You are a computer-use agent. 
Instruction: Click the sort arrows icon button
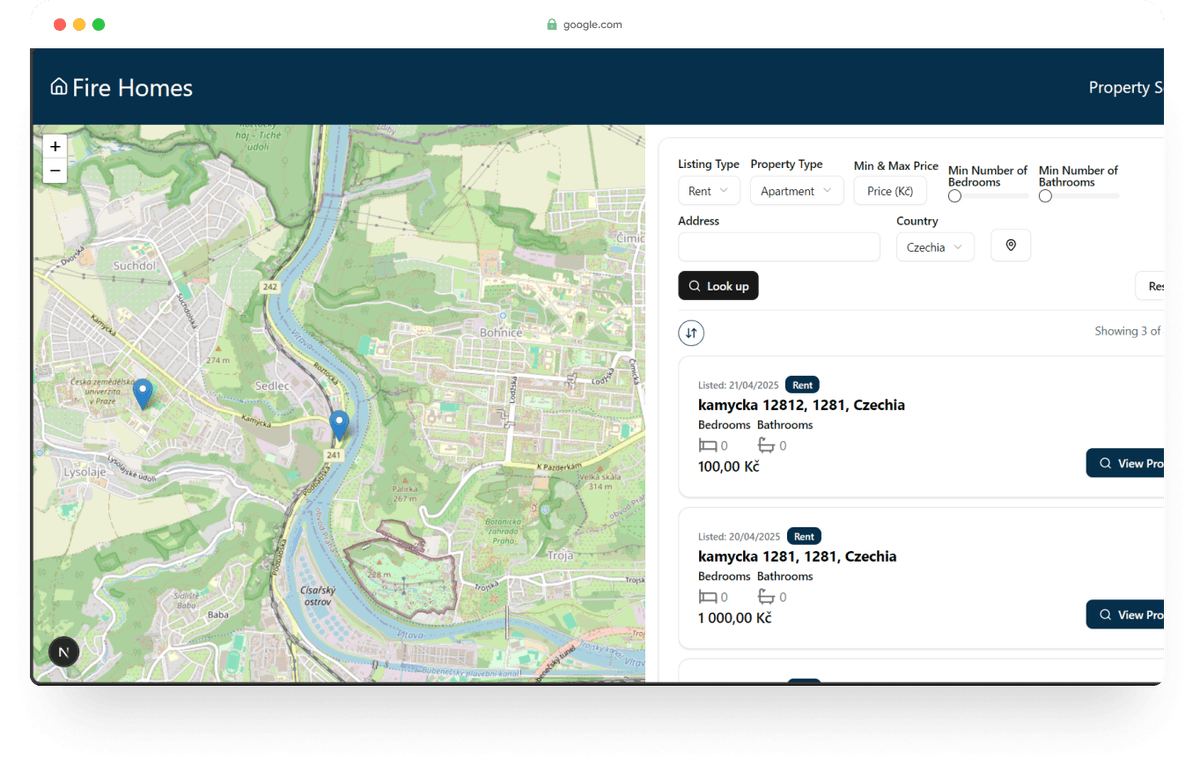691,332
